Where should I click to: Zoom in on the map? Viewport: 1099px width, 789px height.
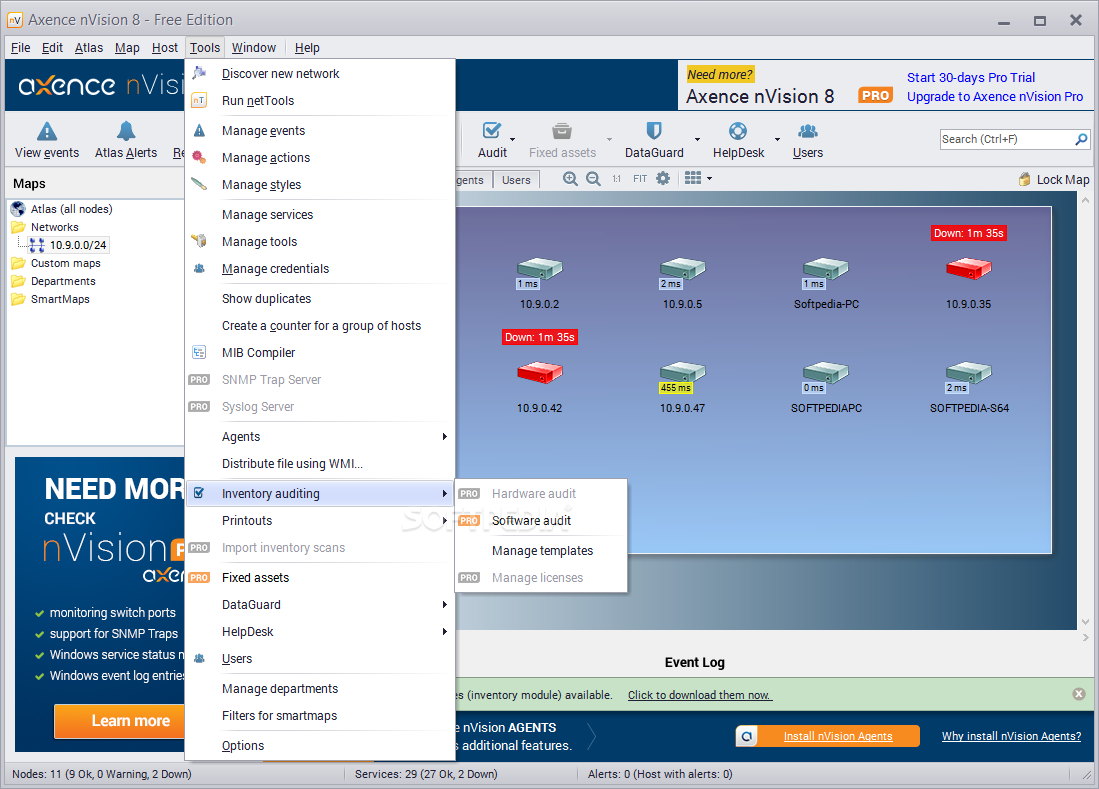tap(571, 179)
